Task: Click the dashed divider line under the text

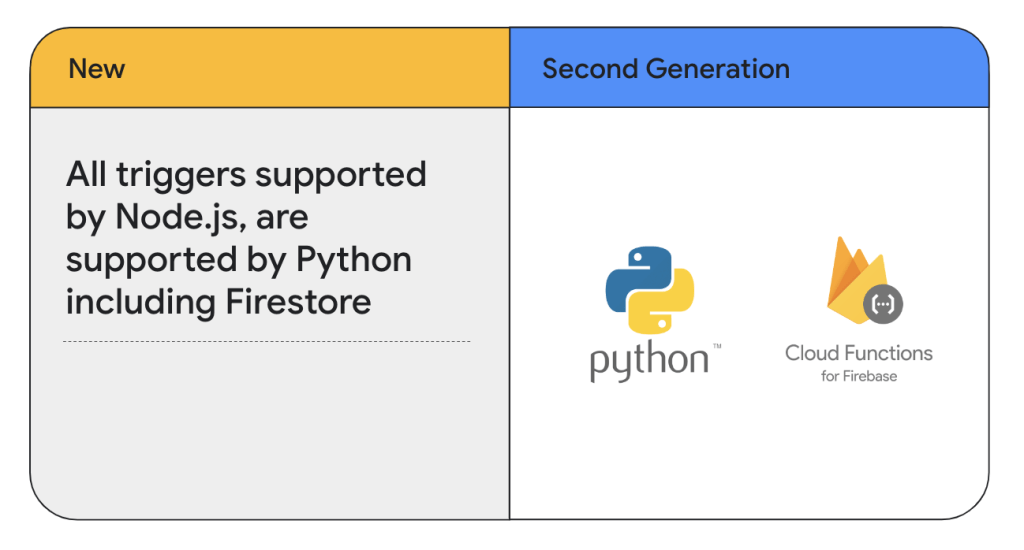Action: tap(266, 341)
